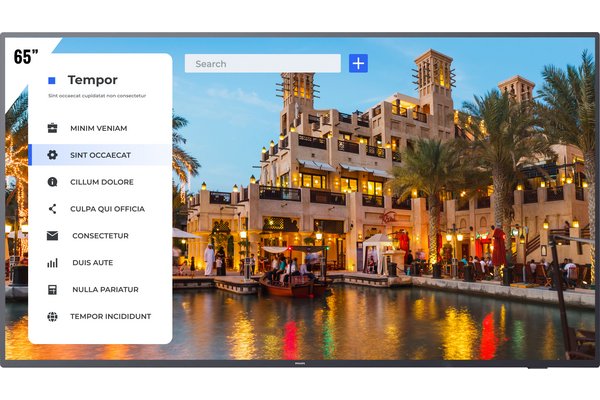The width and height of the screenshot is (600, 400).
Task: Click the bar chart icon beside Duis Aute
Action: tap(52, 263)
